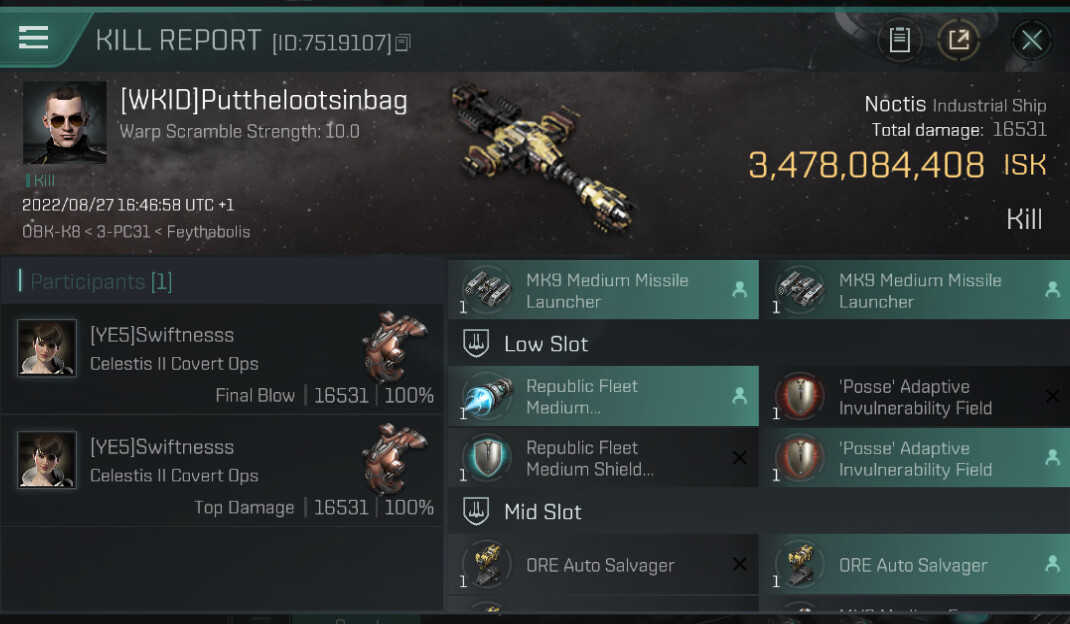1070x624 pixels.
Task: Collapse the Low Slot section
Action: [546, 344]
